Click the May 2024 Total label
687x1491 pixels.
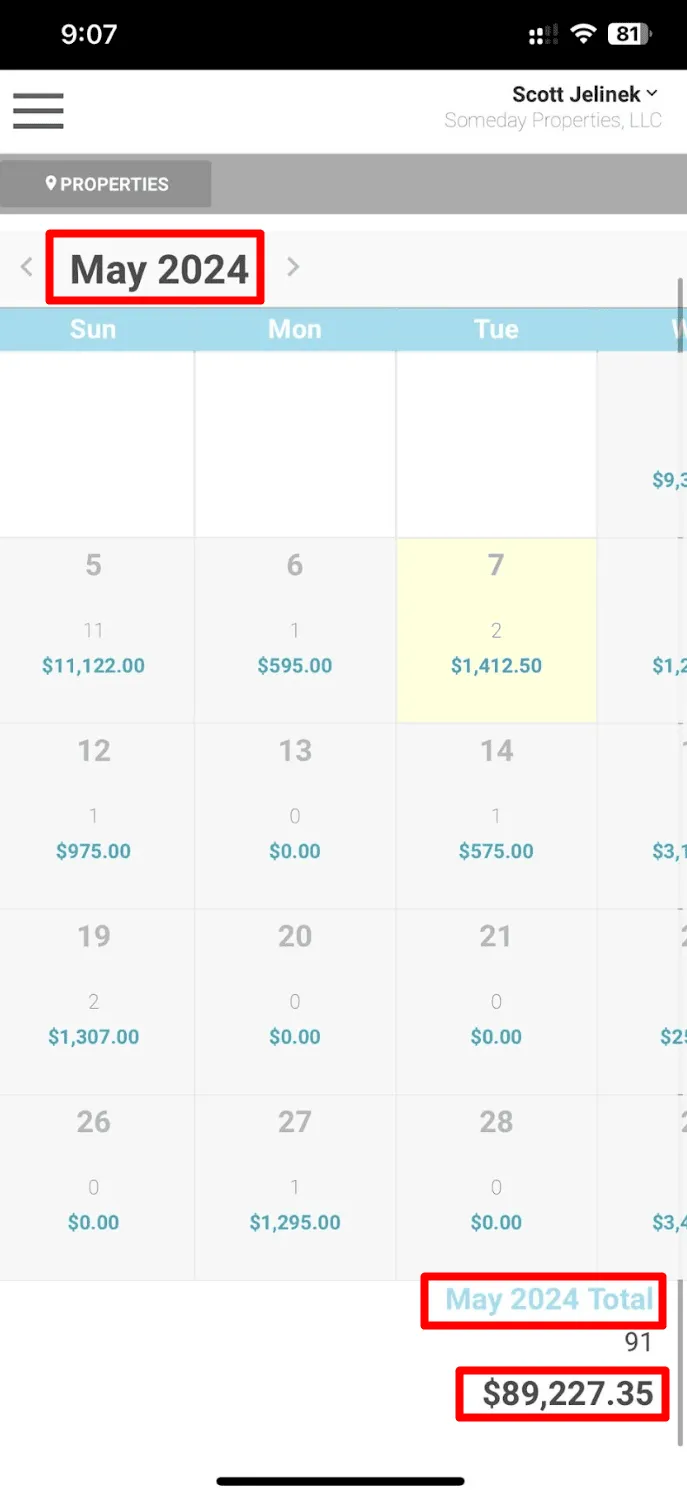(548, 1299)
